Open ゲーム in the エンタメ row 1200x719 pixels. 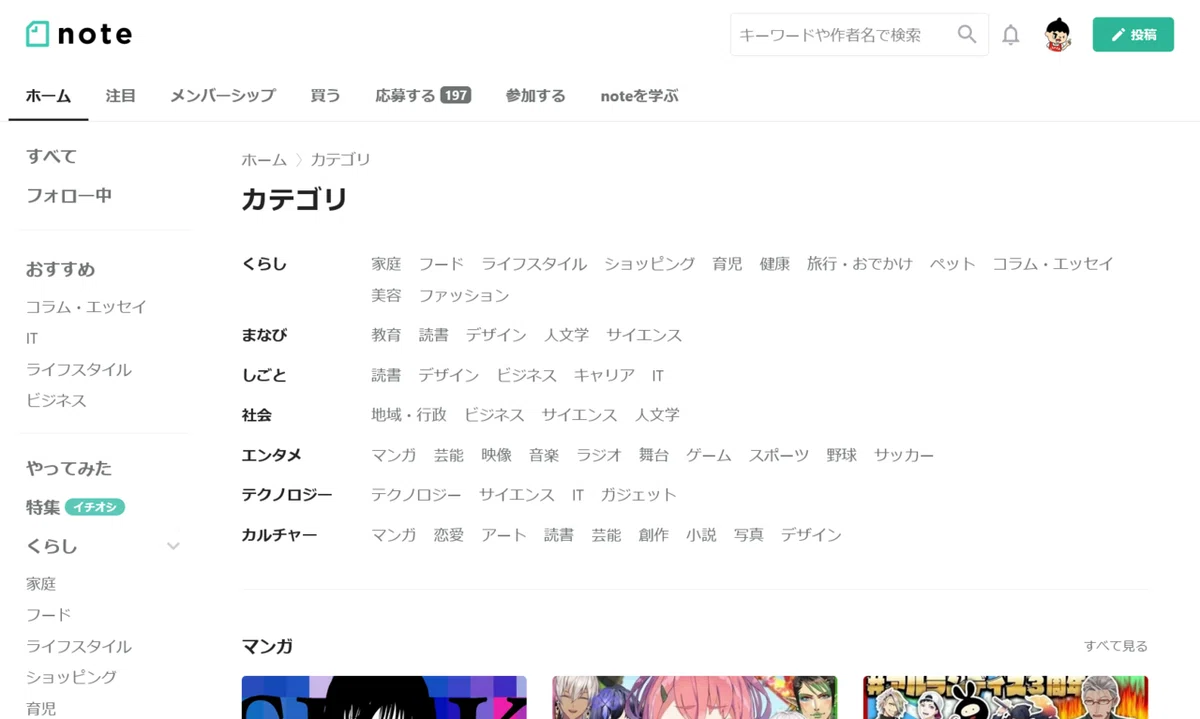(x=709, y=455)
